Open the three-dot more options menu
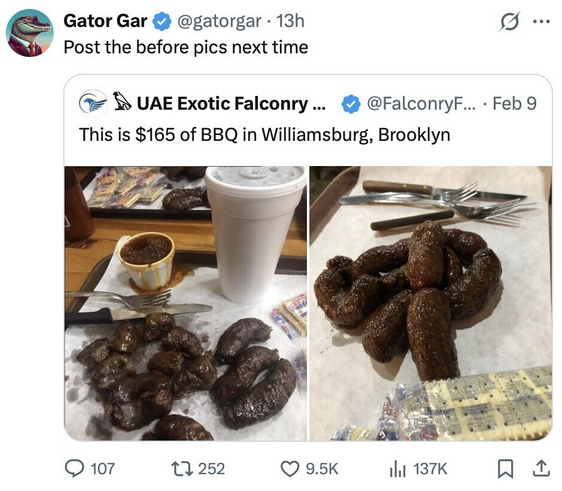562x491 pixels. [541, 22]
